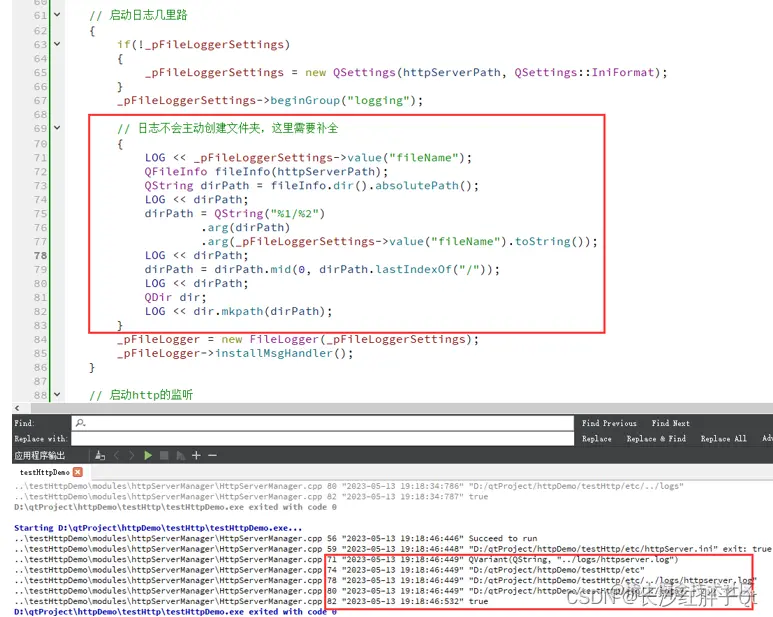Click the horizontal scrollbar under the code editor
This screenshot has height=617, width=773.
click(x=400, y=408)
